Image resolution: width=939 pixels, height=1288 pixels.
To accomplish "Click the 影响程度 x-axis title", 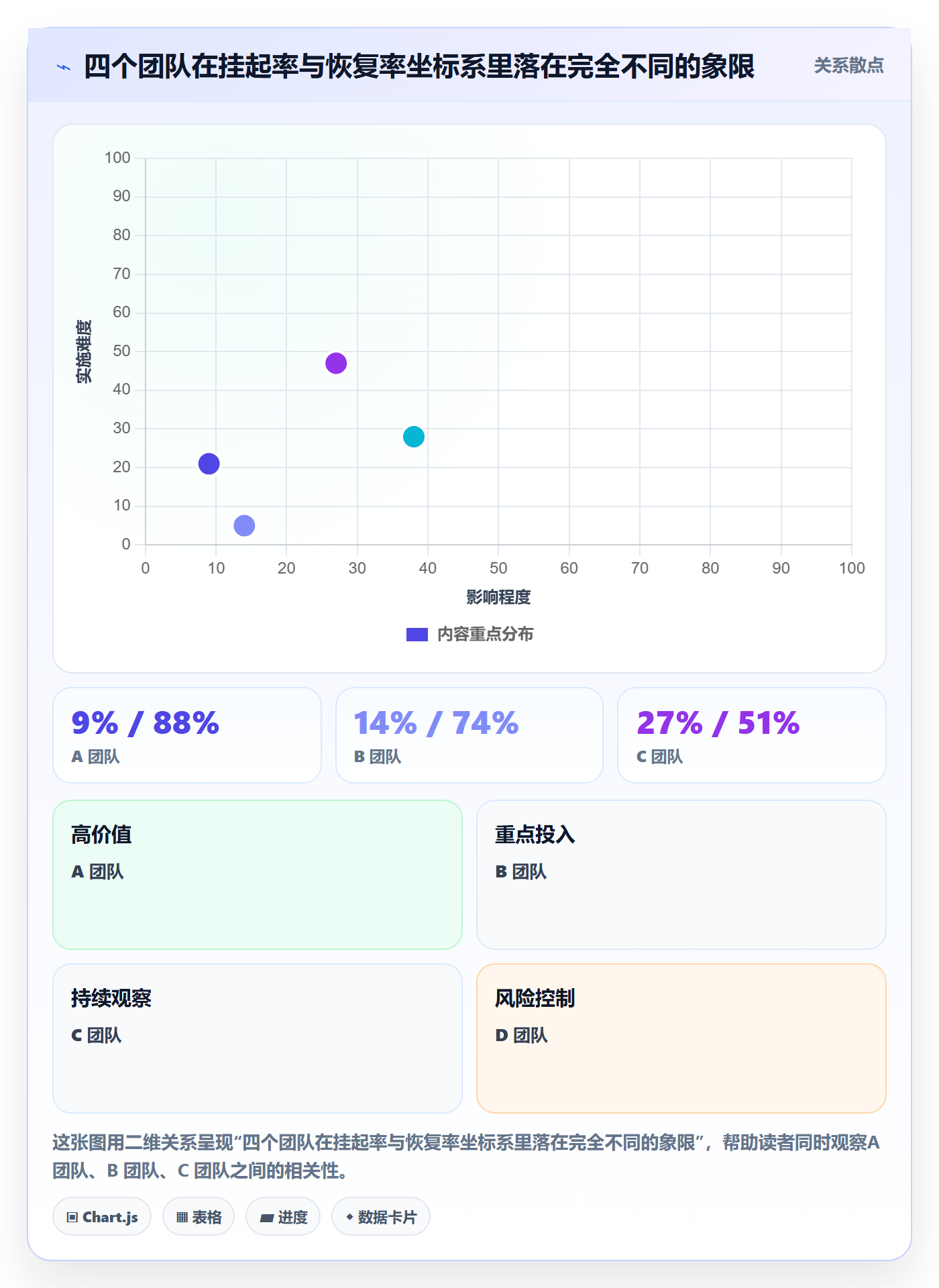I will (498, 597).
